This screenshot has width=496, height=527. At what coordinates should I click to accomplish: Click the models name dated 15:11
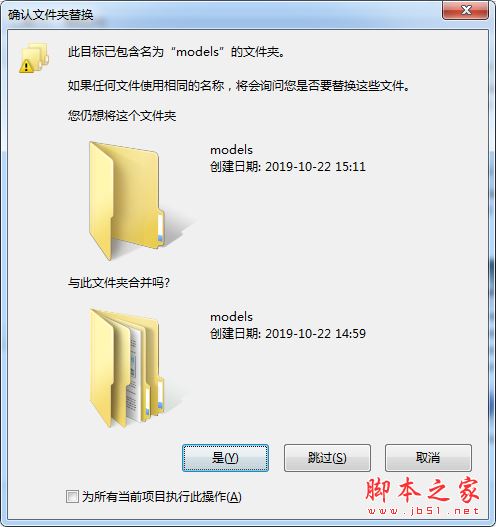[x=231, y=150]
